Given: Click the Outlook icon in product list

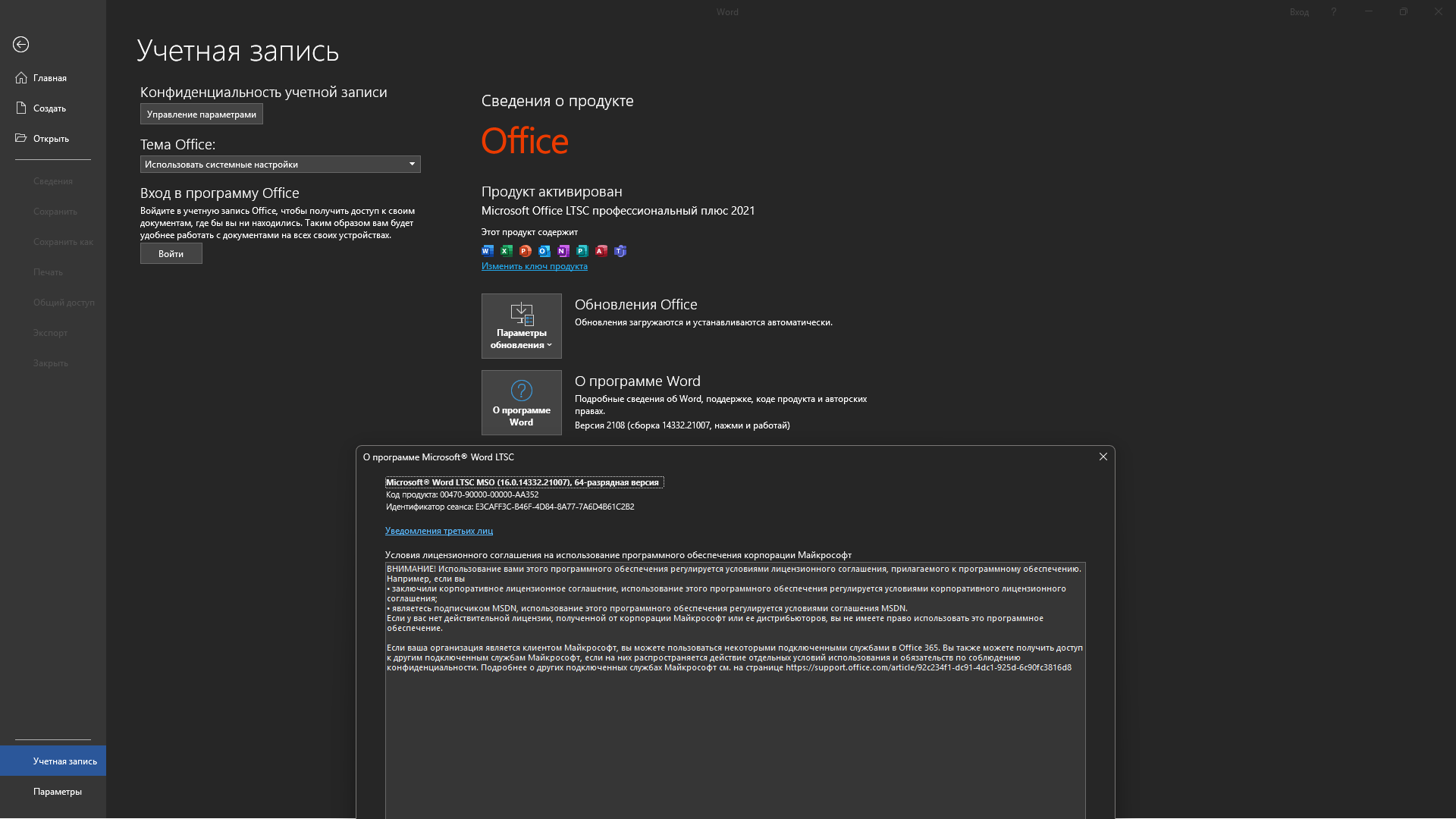Looking at the screenshot, I should [x=544, y=251].
